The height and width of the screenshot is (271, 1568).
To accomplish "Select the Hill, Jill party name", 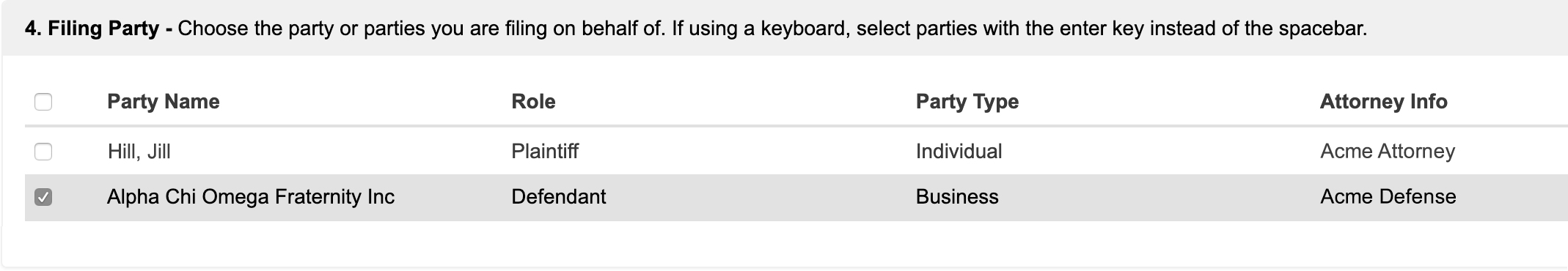I will coord(139,152).
